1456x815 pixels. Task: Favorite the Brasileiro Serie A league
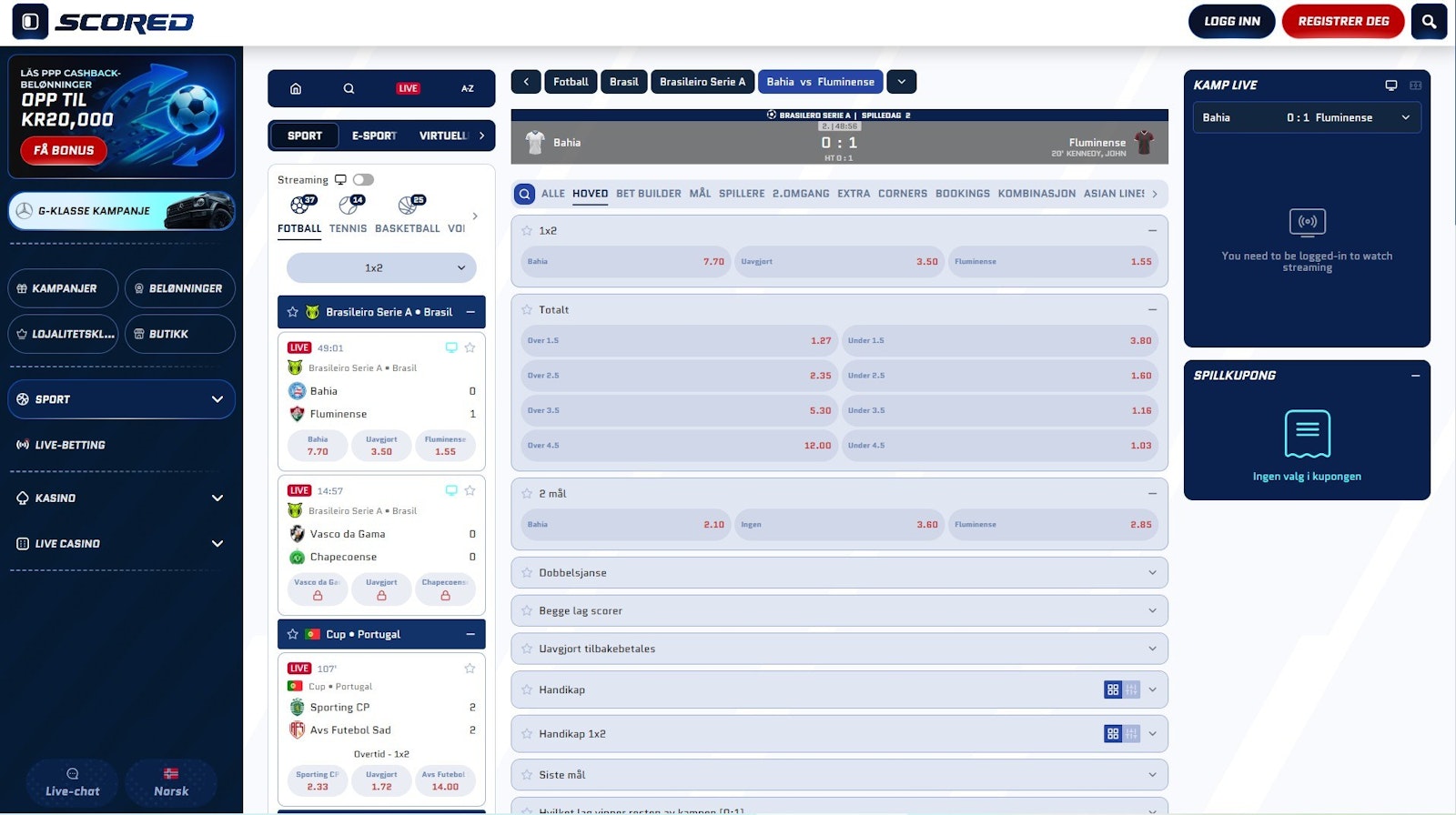(x=293, y=312)
